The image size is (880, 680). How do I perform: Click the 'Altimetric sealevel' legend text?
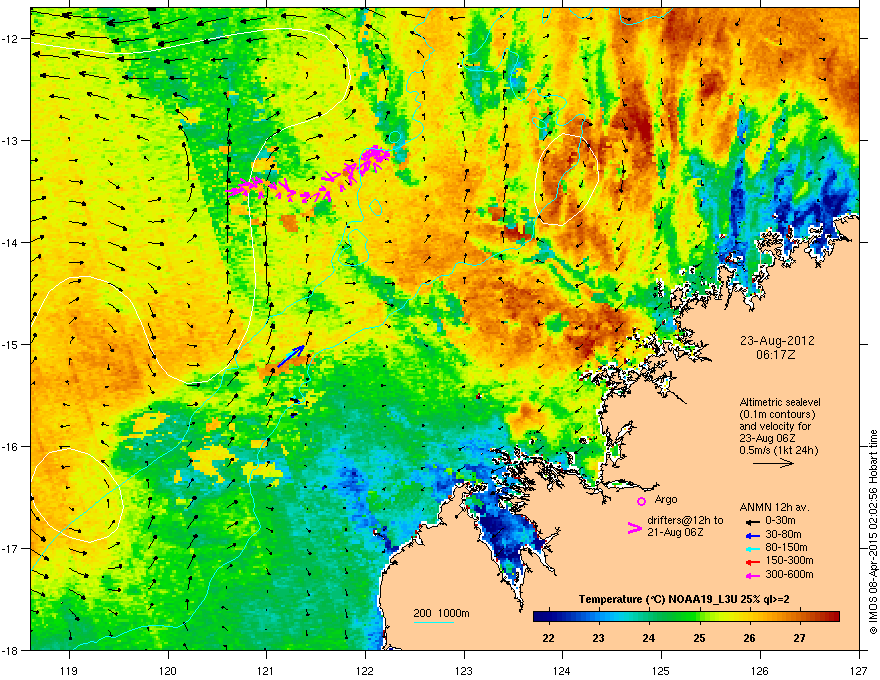[780, 402]
